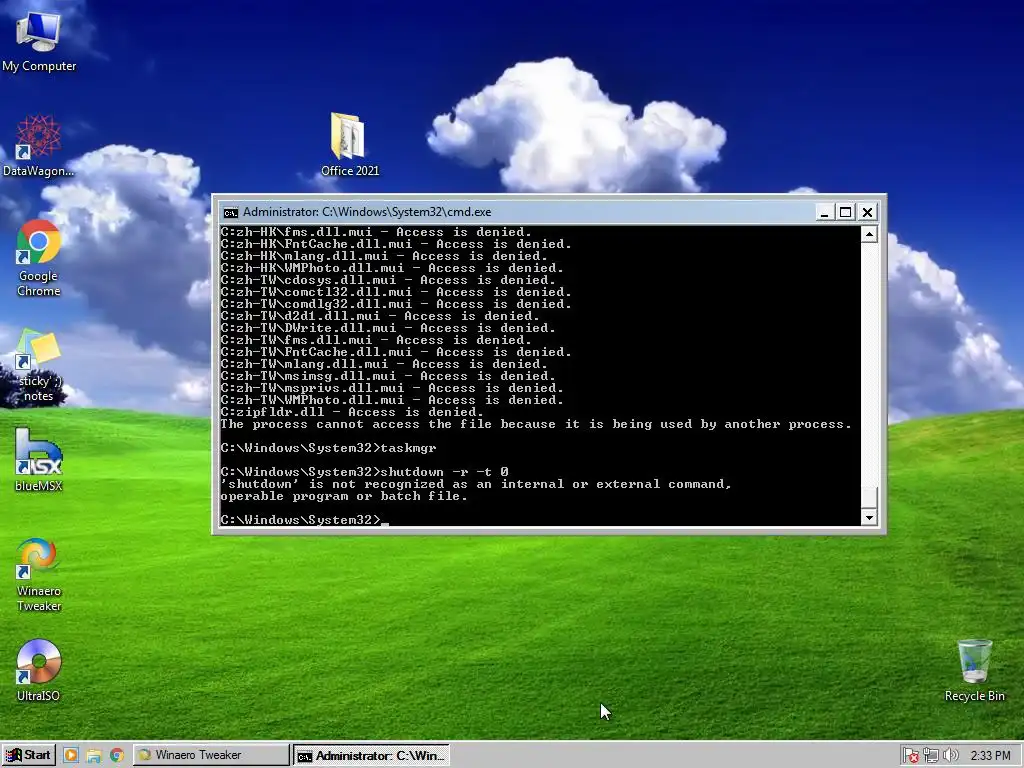Click 'C:zh-TW\d2d1.dll.mui' line
This screenshot has width=1024, height=768.
click(380, 316)
